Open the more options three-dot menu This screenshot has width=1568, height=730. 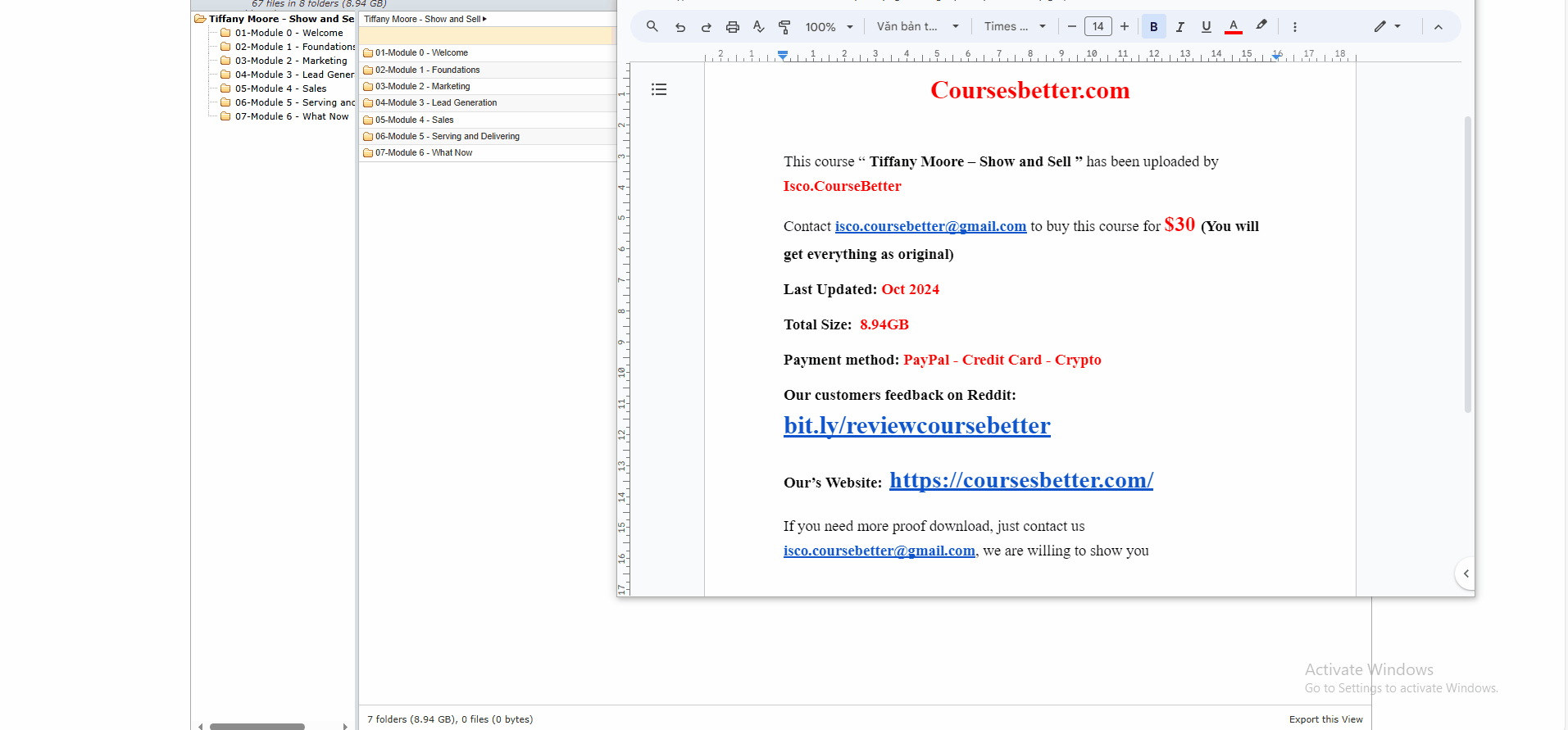click(1294, 27)
